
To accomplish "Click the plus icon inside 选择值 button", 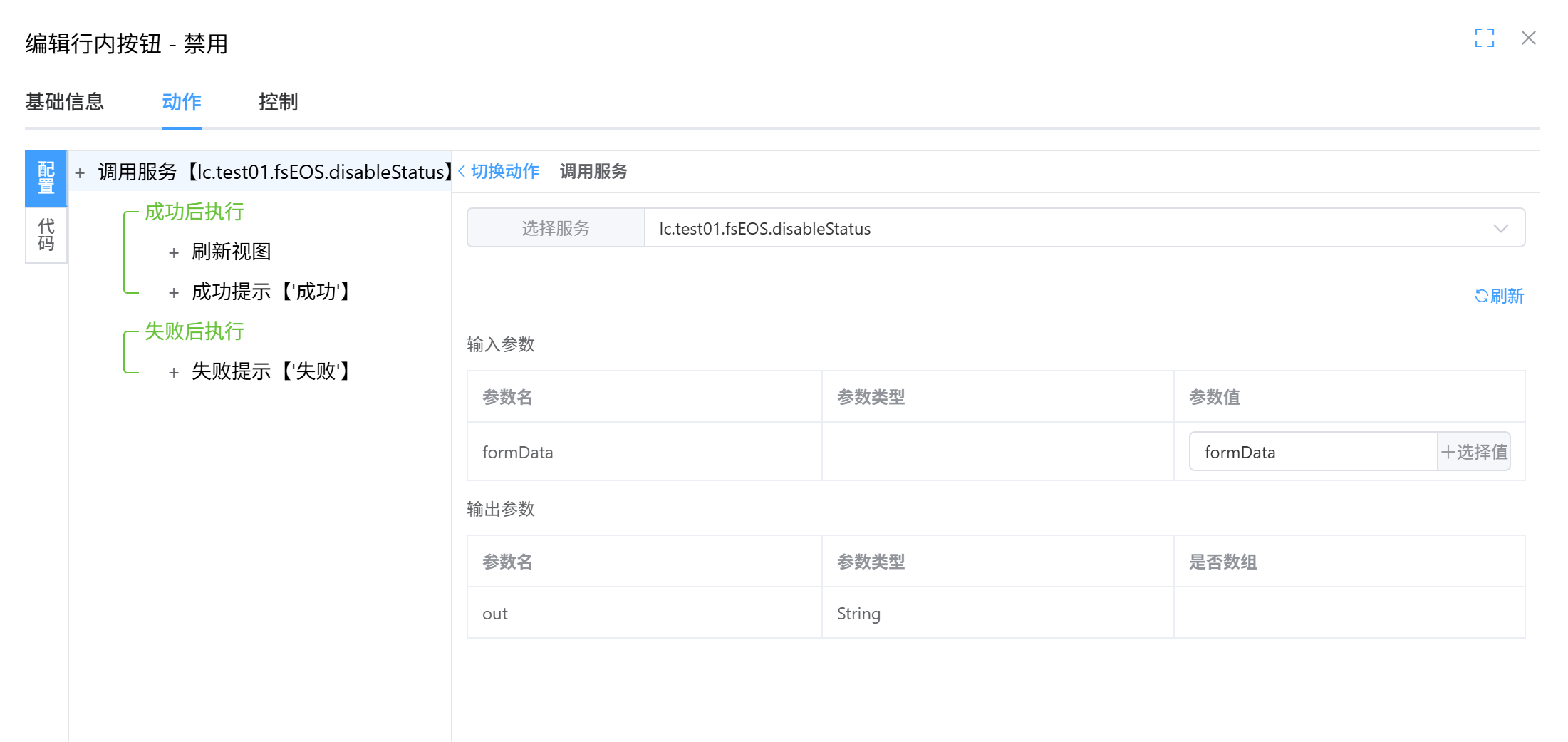I will (x=1448, y=451).
